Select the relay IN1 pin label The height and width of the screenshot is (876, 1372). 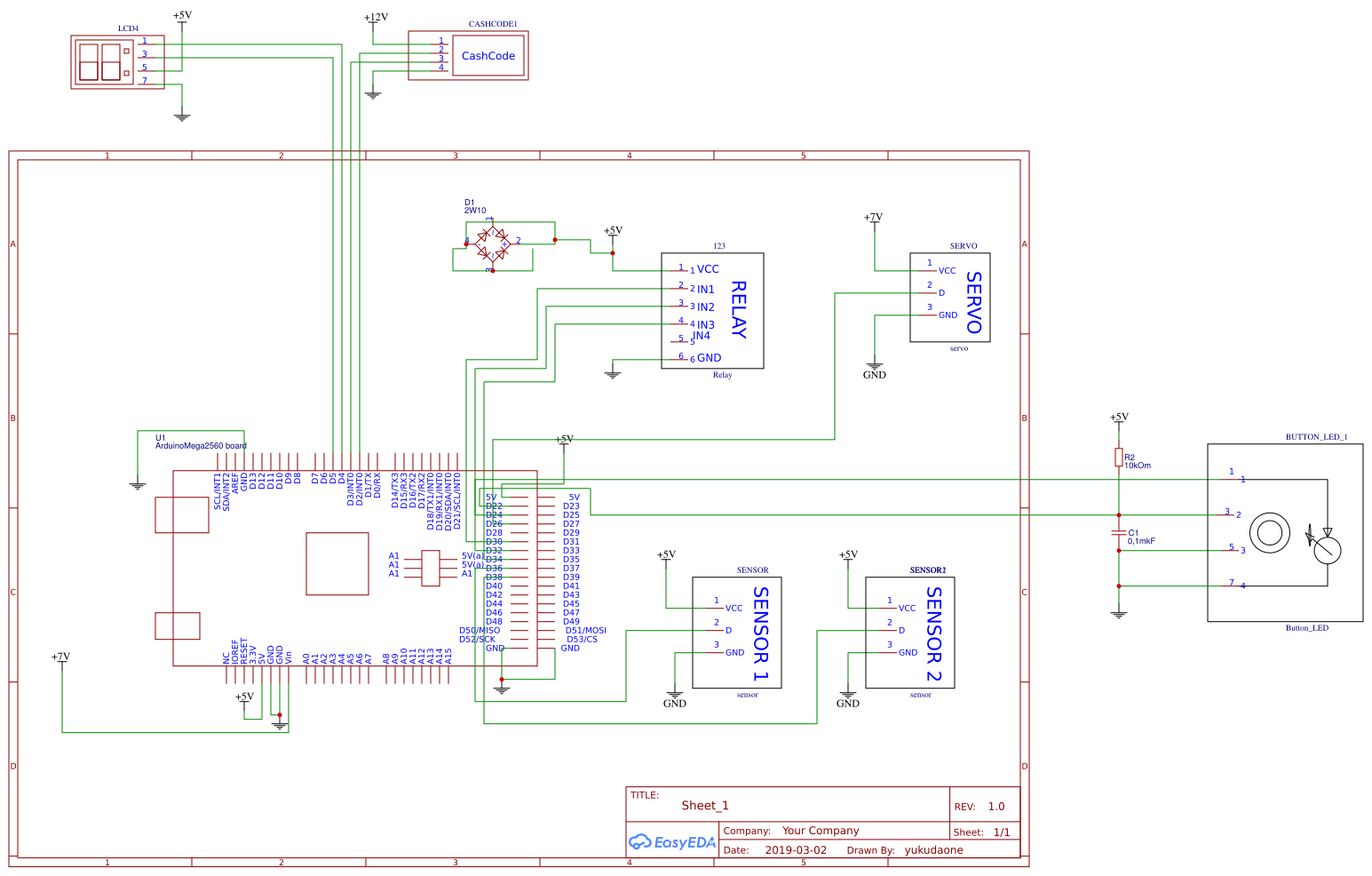click(x=706, y=290)
